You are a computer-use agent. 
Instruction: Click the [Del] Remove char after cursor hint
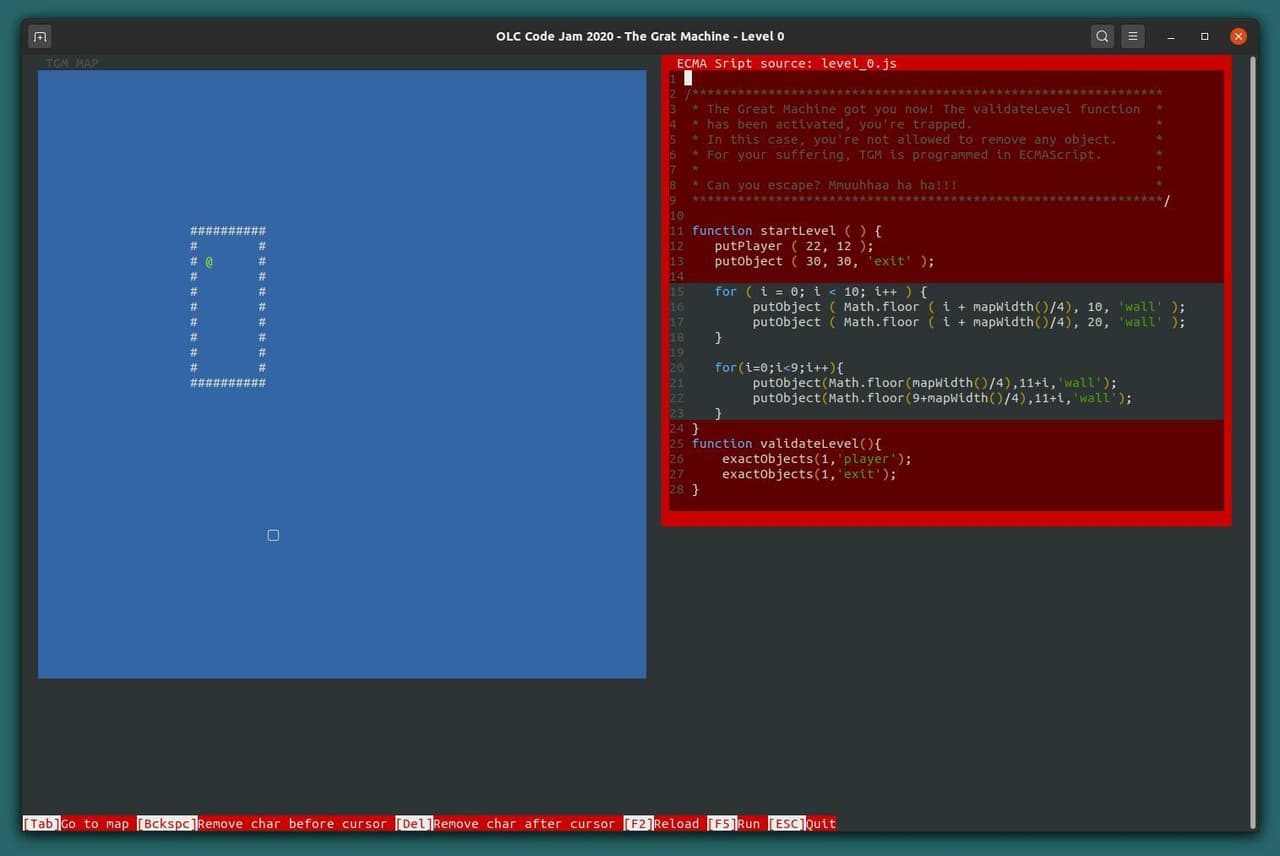coord(505,824)
